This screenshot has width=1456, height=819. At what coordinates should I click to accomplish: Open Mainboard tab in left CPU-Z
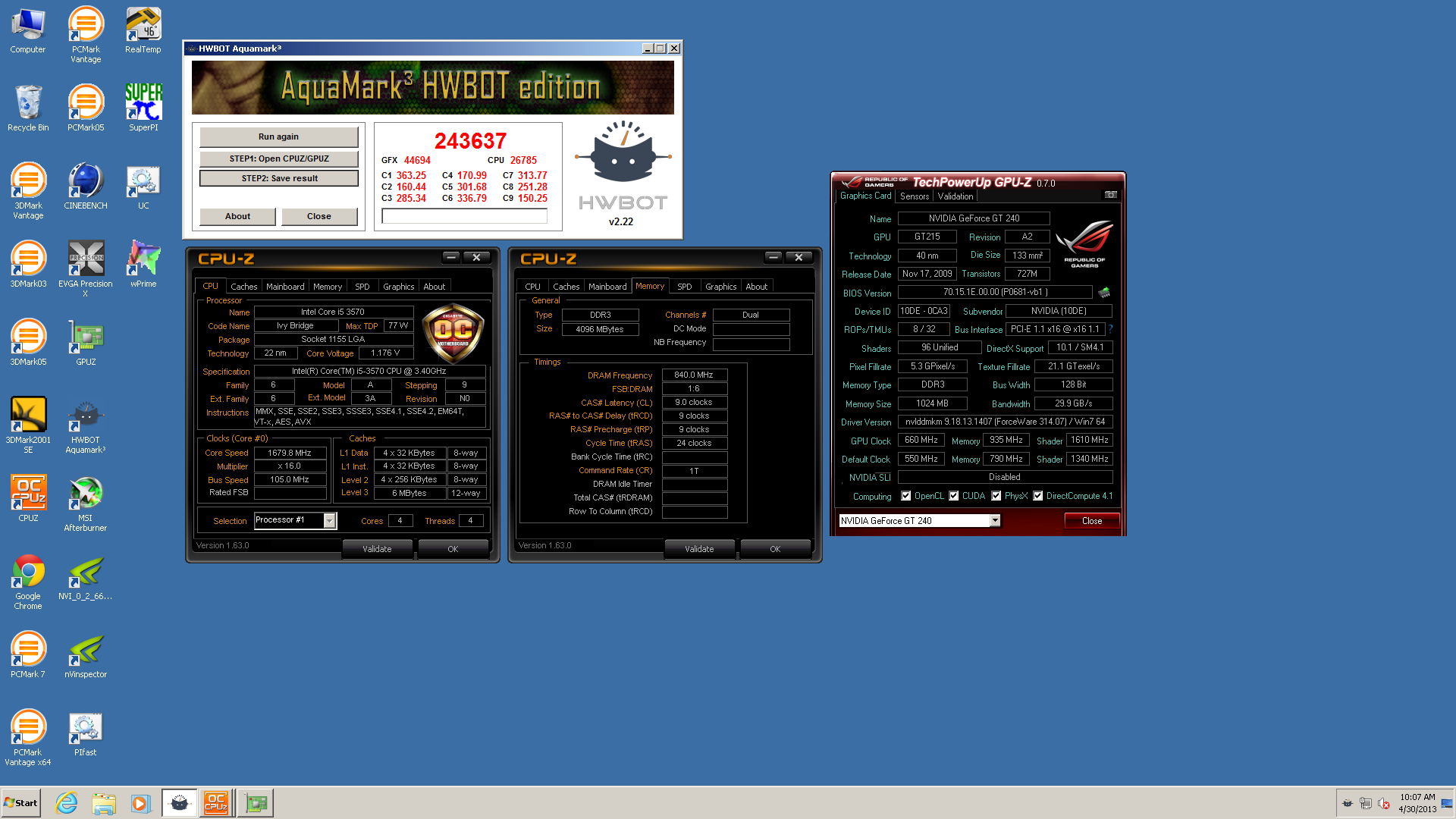[x=285, y=287]
